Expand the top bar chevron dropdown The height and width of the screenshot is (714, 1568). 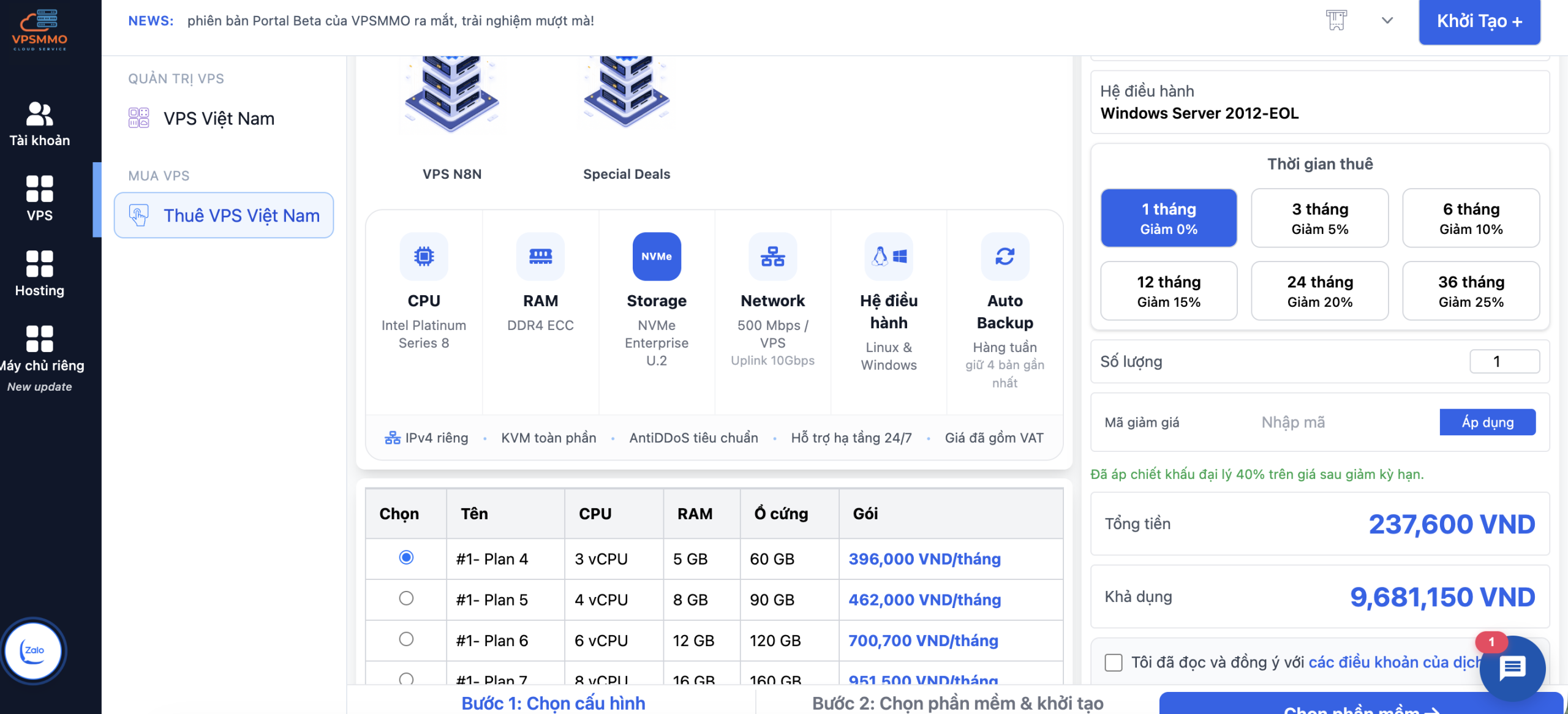[x=1387, y=20]
